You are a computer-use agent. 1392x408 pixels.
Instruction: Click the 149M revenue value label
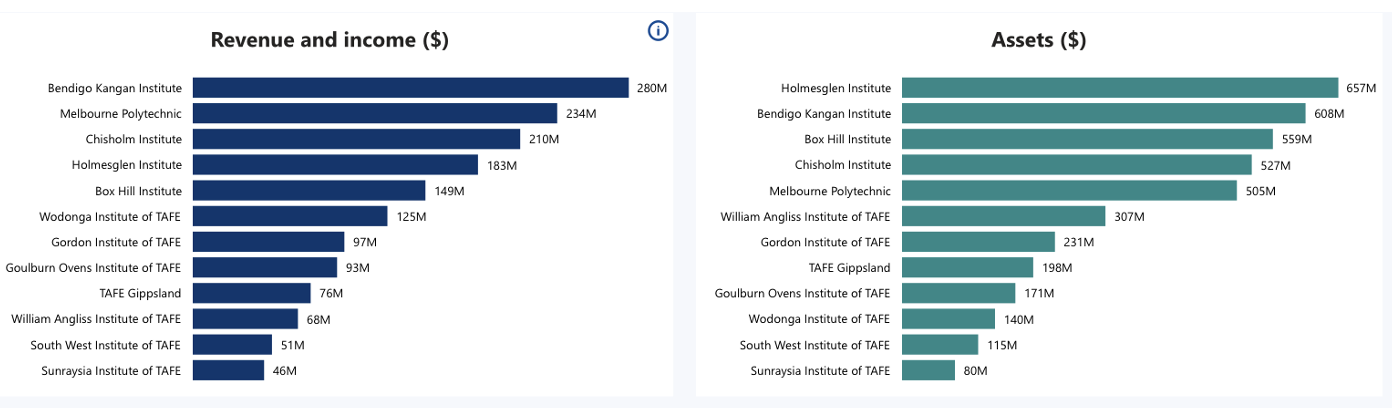click(449, 190)
